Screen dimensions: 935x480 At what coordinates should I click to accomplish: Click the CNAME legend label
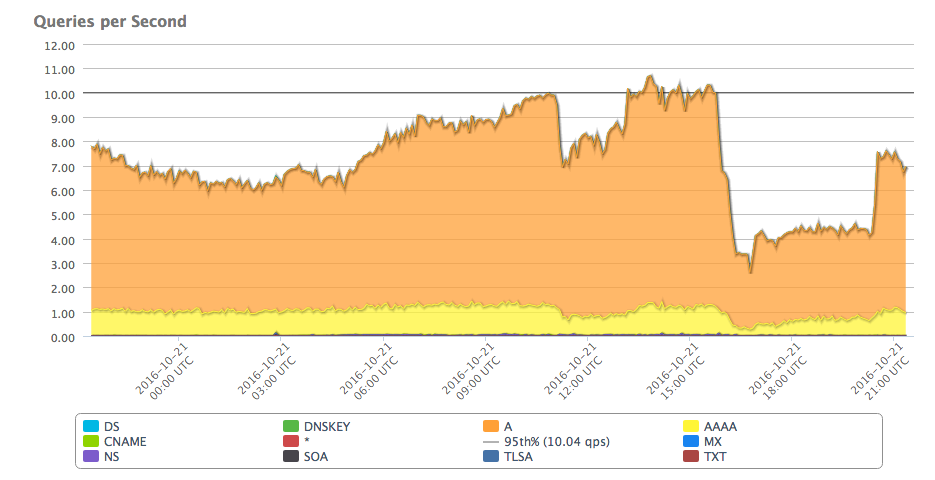coord(125,442)
